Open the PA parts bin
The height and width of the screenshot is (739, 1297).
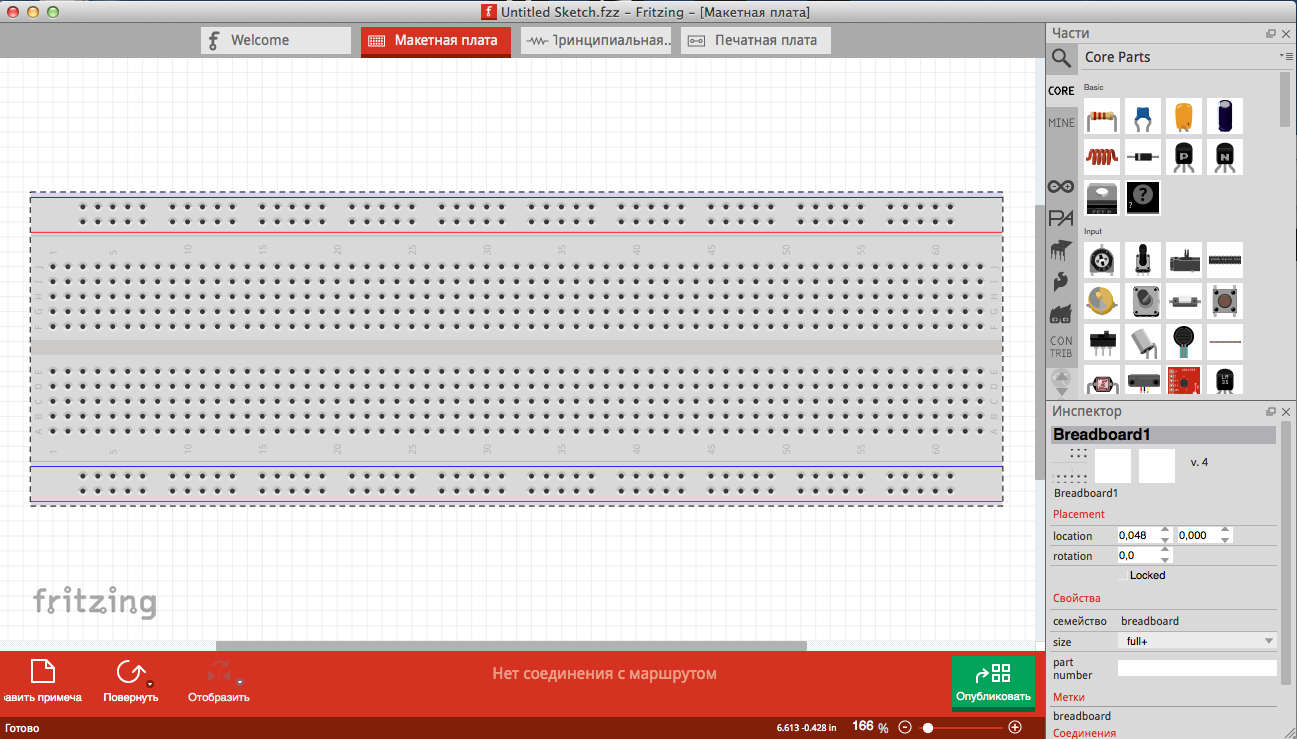pos(1061,218)
